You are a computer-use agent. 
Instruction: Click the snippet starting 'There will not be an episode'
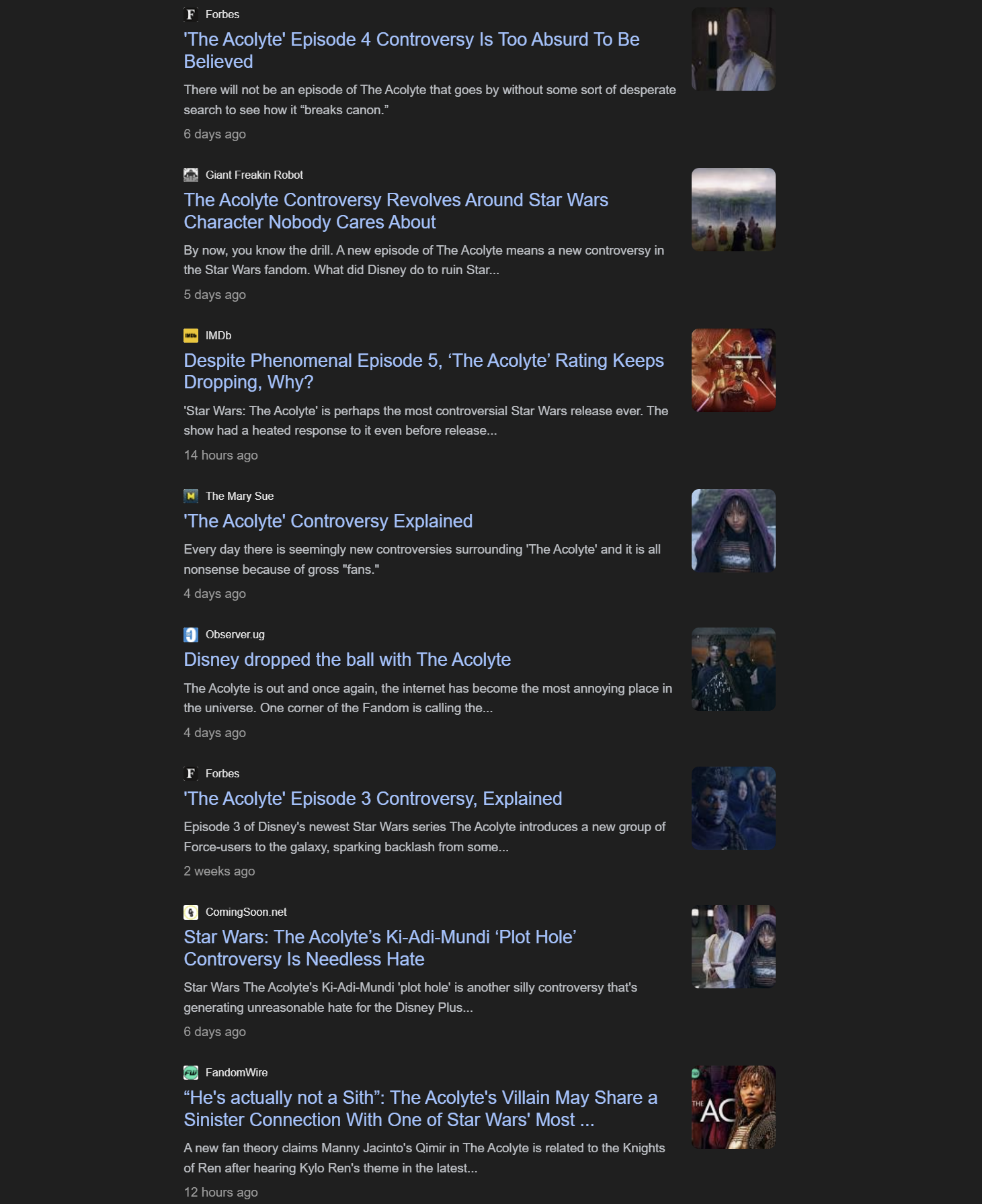(x=429, y=100)
